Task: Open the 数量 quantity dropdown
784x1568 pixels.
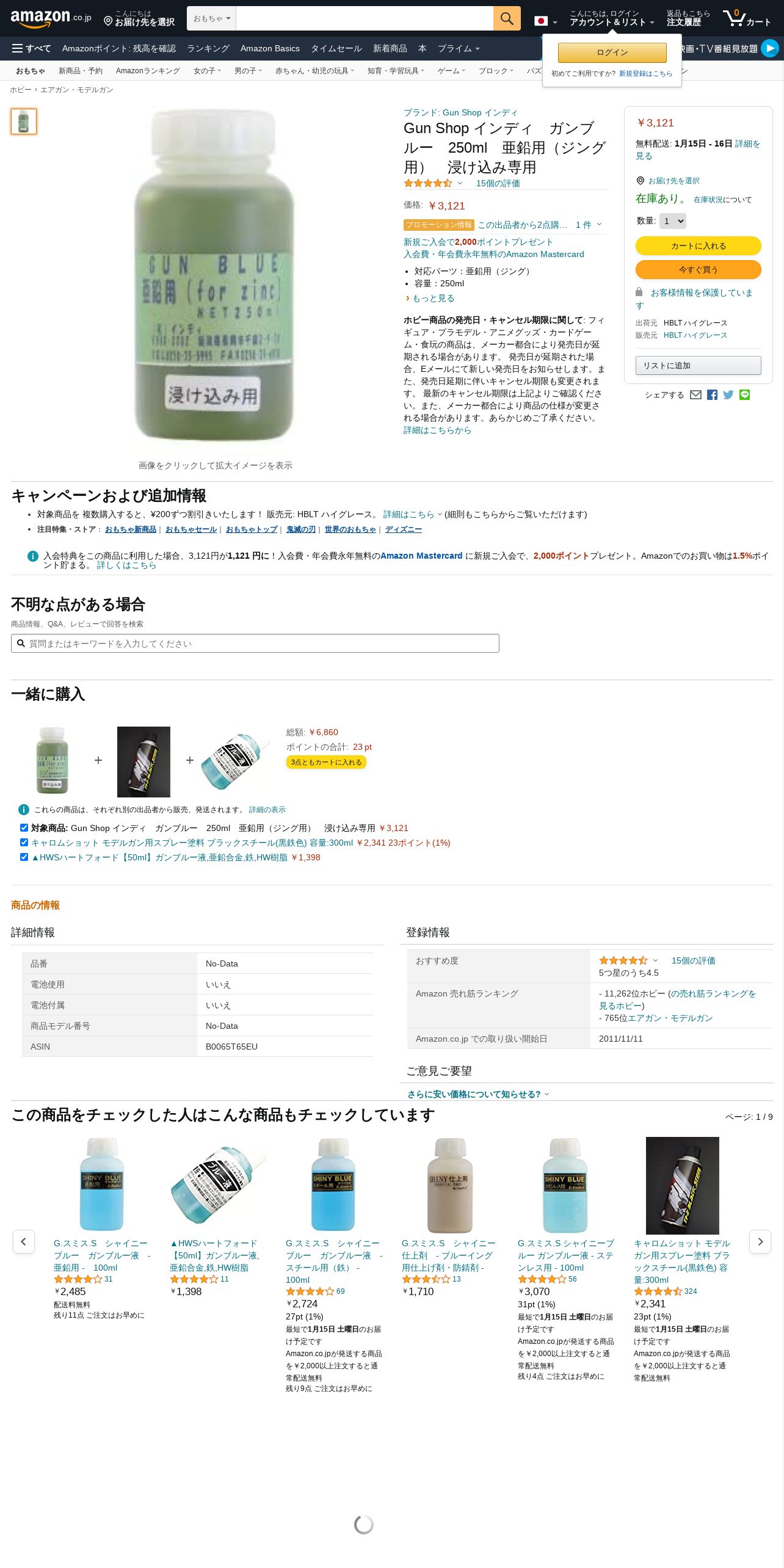Action: tap(672, 220)
